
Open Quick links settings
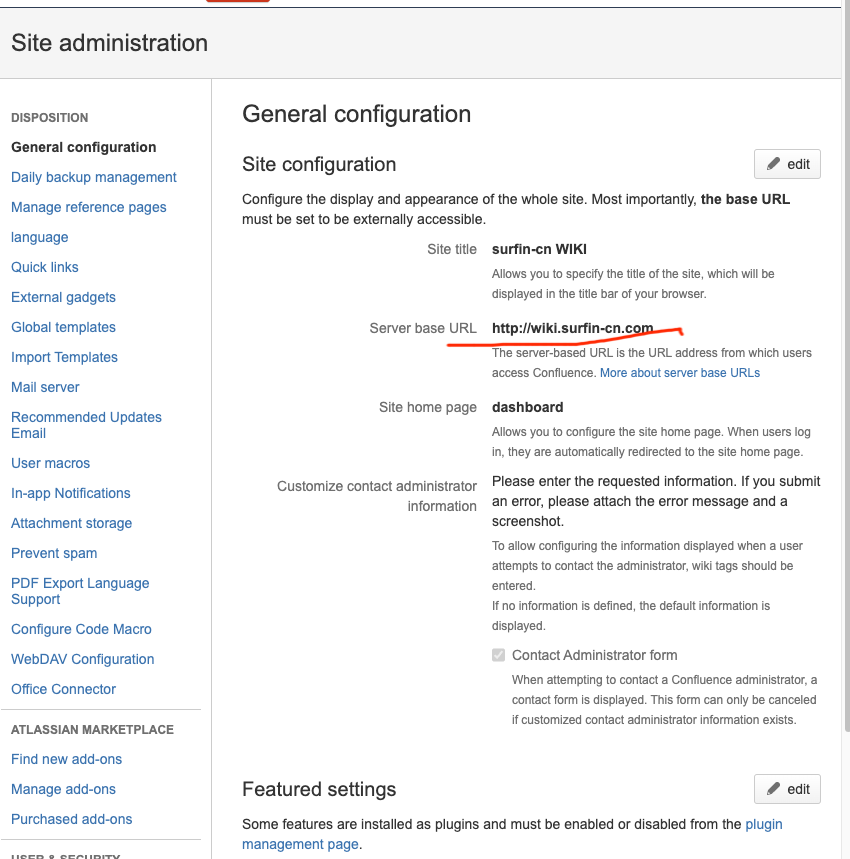pyautogui.click(x=45, y=267)
